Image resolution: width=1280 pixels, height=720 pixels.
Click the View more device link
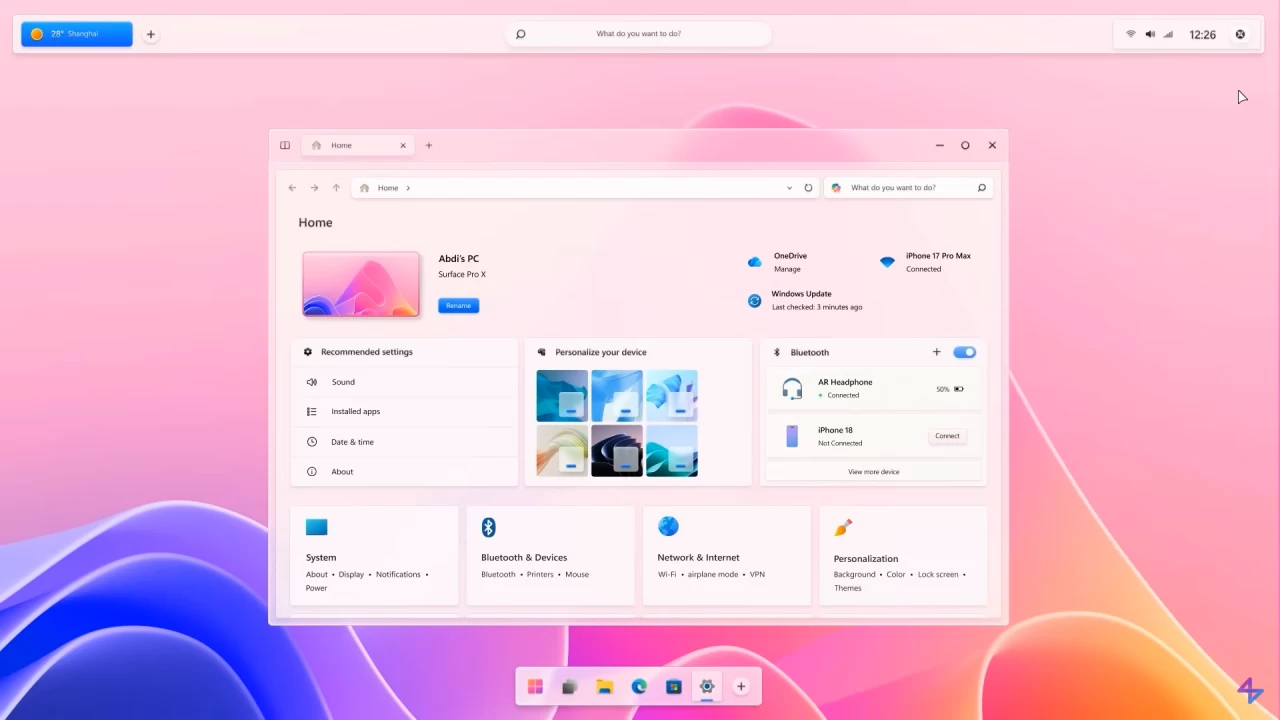[873, 471]
